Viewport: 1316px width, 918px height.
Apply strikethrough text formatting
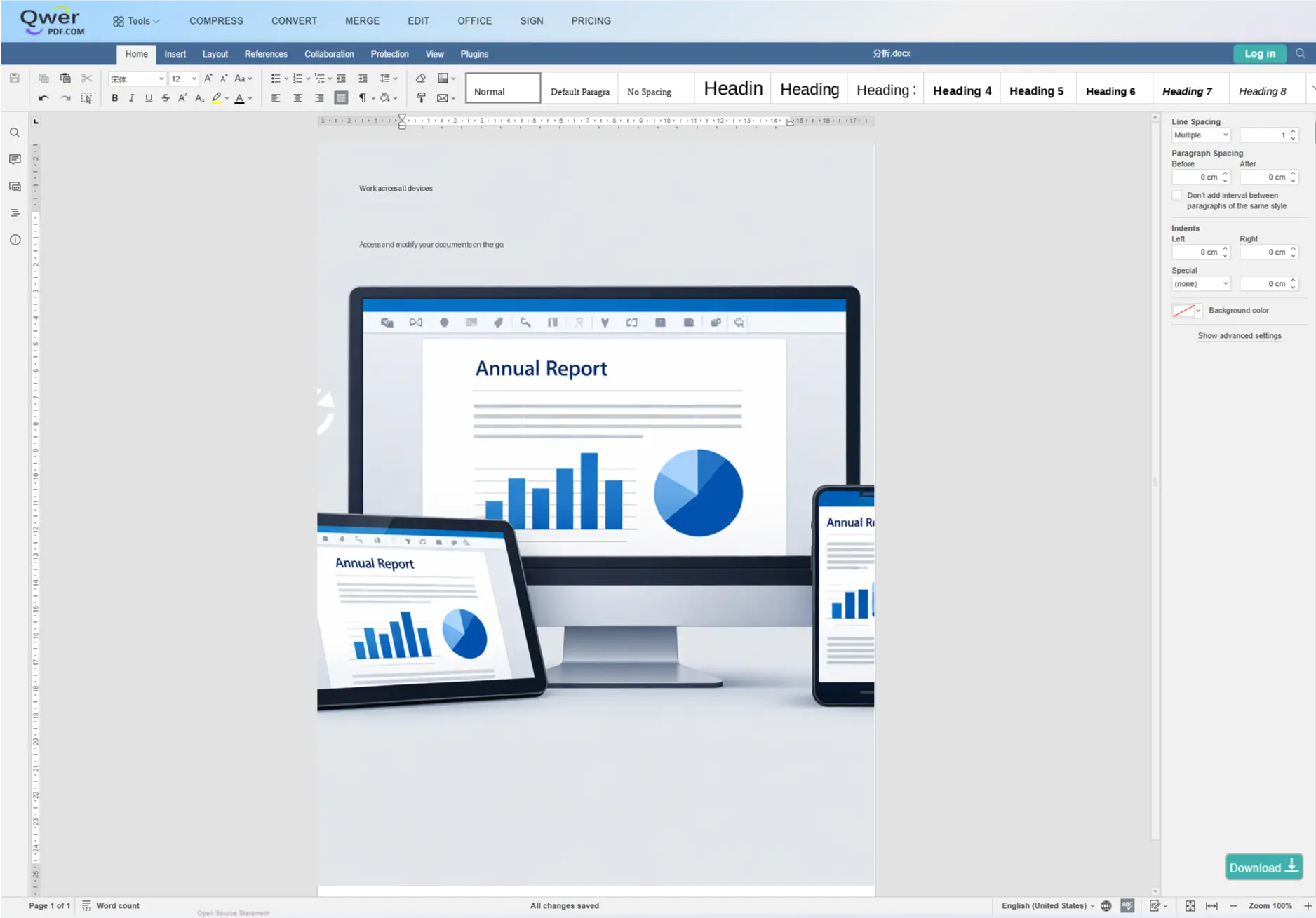(166, 99)
